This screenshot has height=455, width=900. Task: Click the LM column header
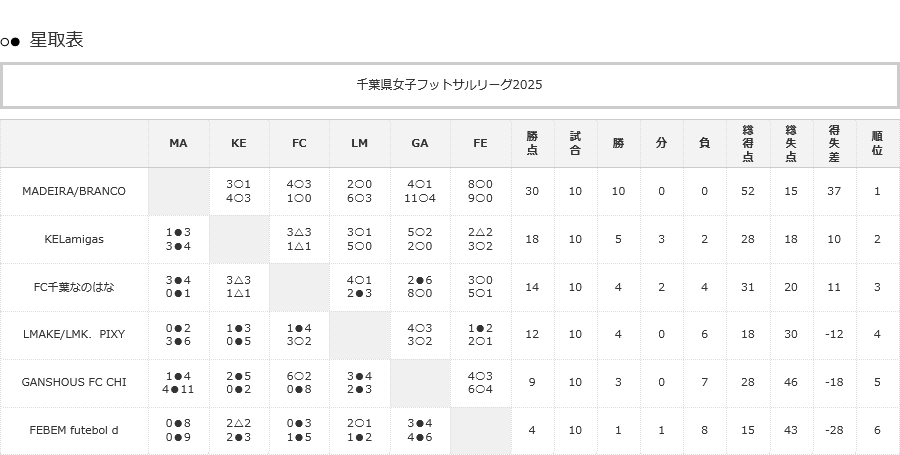click(x=359, y=143)
